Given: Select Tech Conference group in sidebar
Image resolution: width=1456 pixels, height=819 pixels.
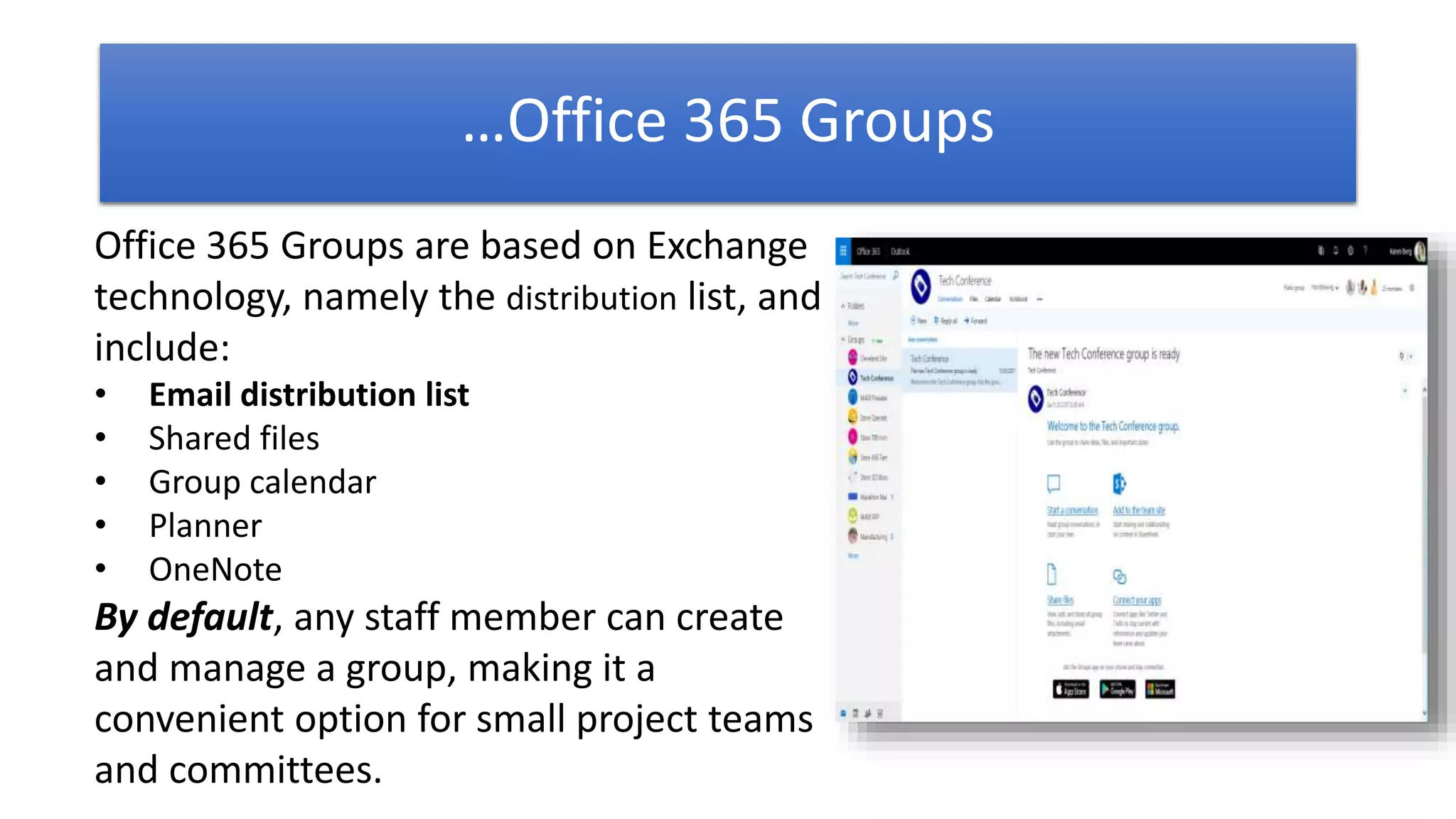Looking at the screenshot, I should click(x=869, y=378).
